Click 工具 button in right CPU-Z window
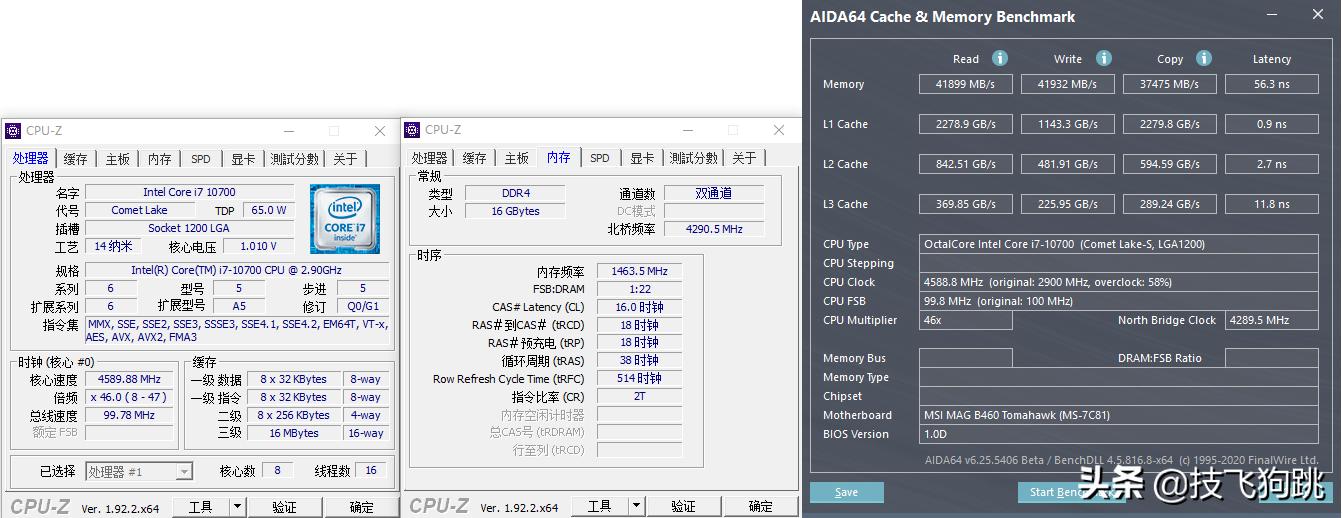 click(x=600, y=506)
